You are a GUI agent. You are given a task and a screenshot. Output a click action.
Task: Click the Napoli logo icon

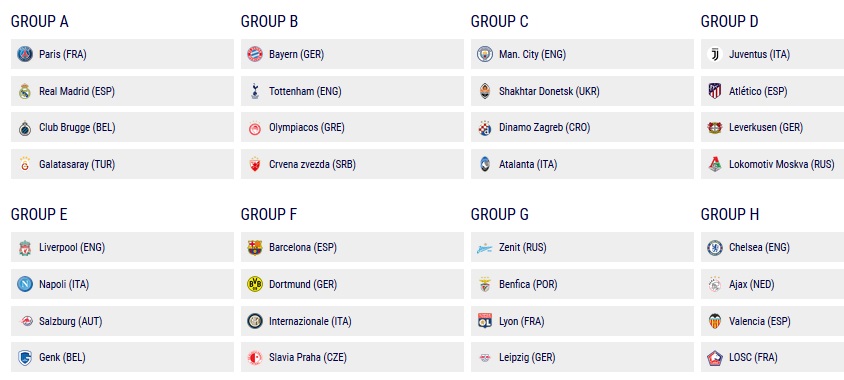click(x=25, y=284)
